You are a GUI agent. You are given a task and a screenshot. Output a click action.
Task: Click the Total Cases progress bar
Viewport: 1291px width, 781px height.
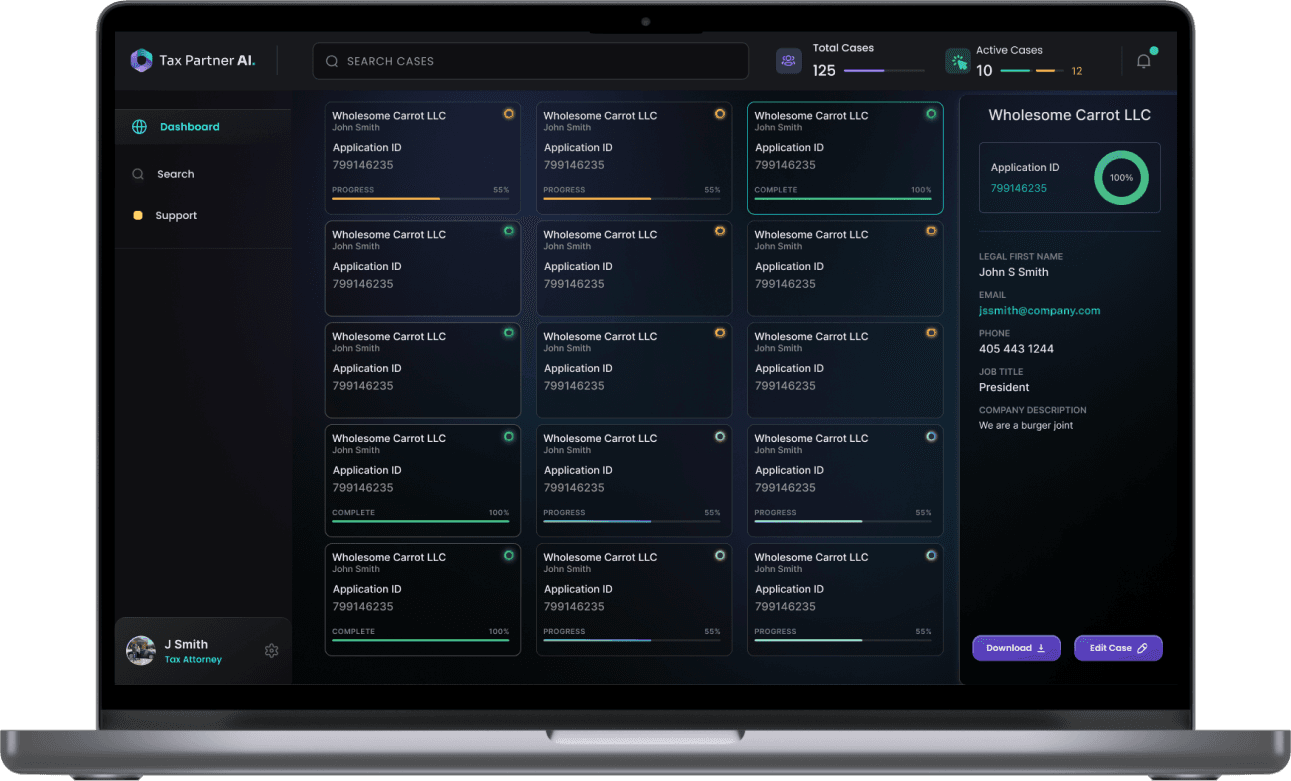coord(884,71)
